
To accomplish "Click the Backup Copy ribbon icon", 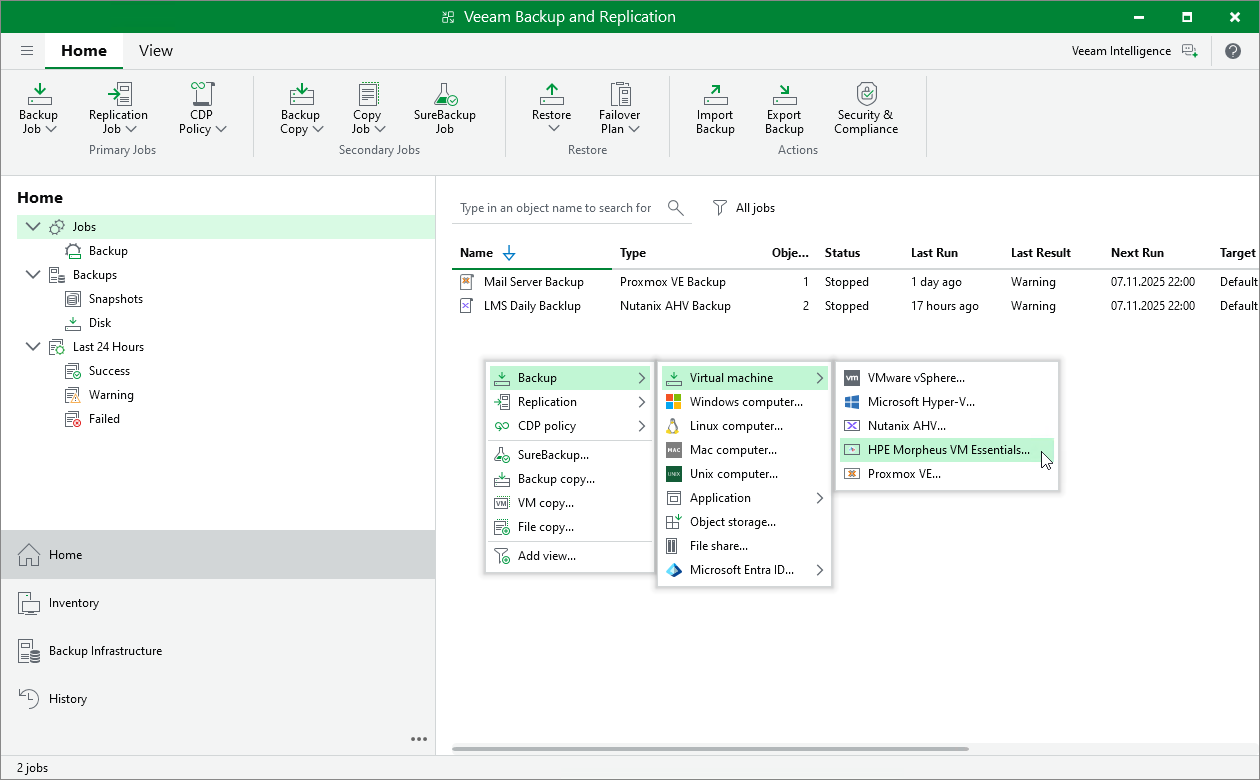I will tap(300, 96).
